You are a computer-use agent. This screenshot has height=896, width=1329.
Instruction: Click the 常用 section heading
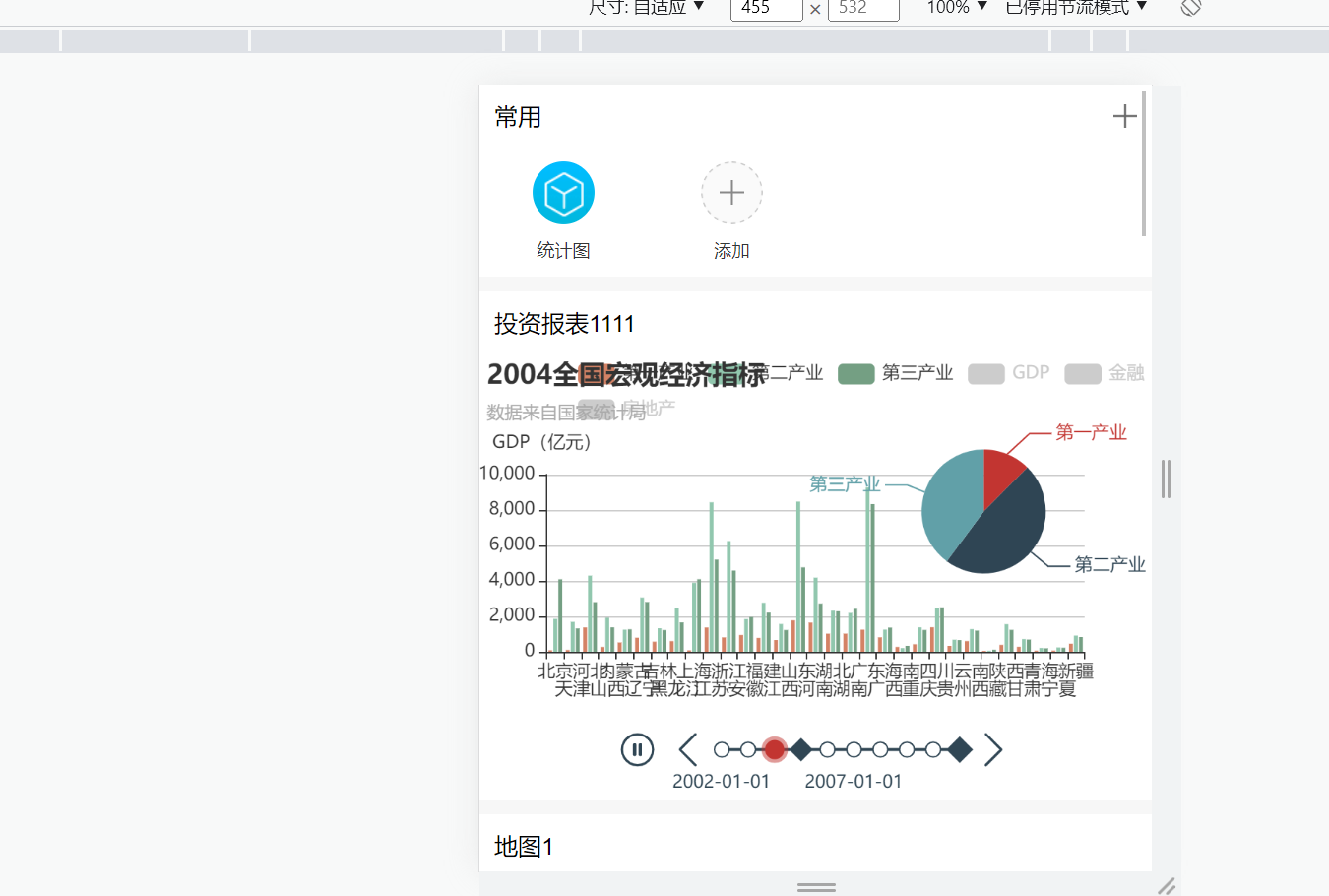pos(518,117)
